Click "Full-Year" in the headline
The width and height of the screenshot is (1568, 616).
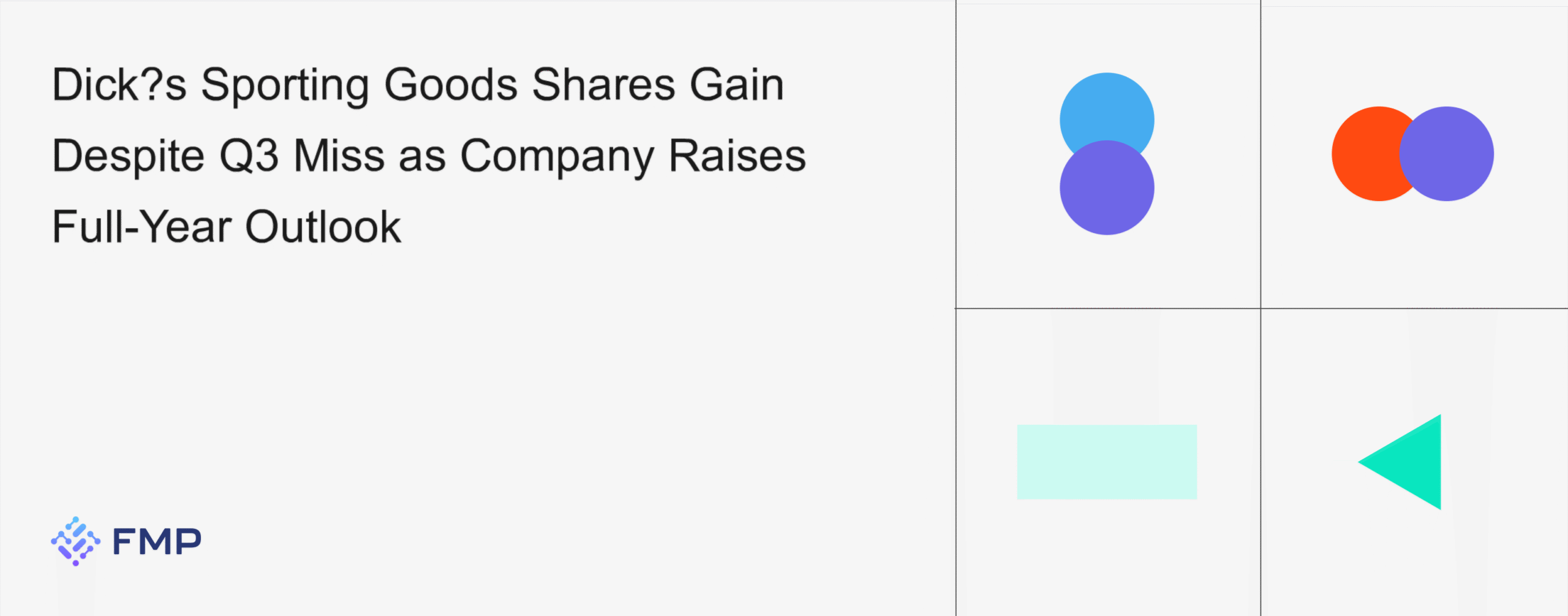click(x=141, y=227)
